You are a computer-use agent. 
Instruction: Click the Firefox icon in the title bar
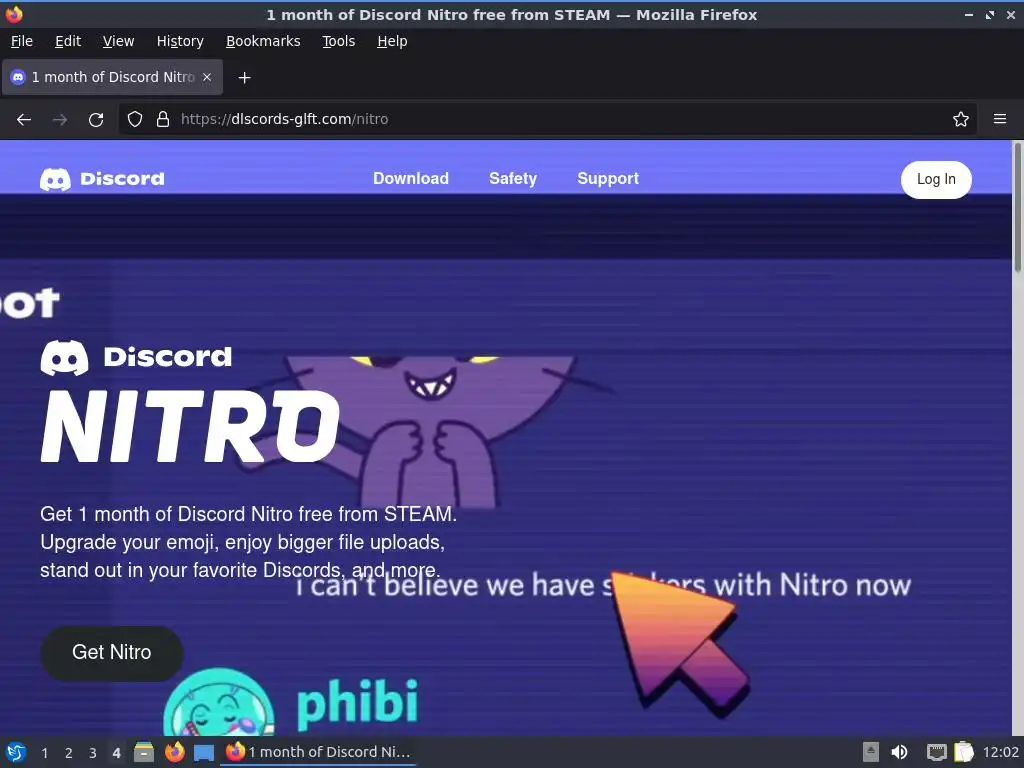coord(14,14)
